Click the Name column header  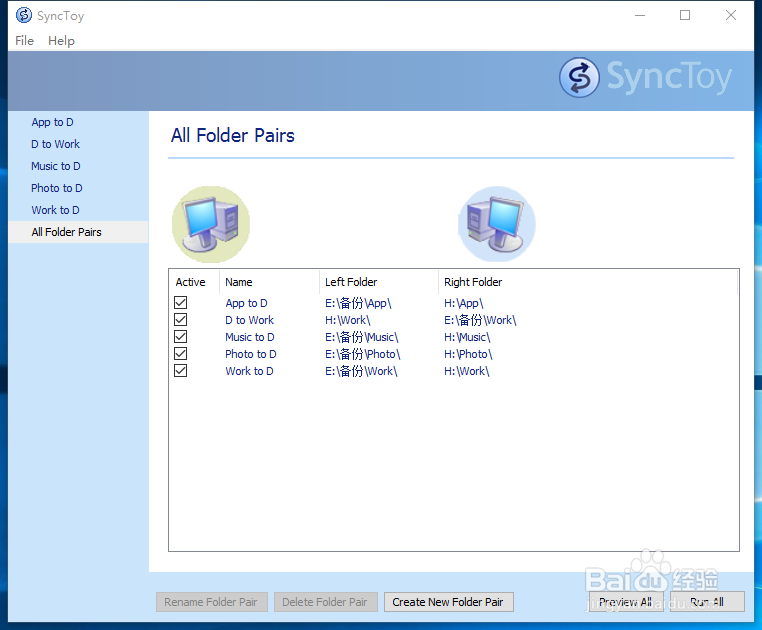point(239,282)
